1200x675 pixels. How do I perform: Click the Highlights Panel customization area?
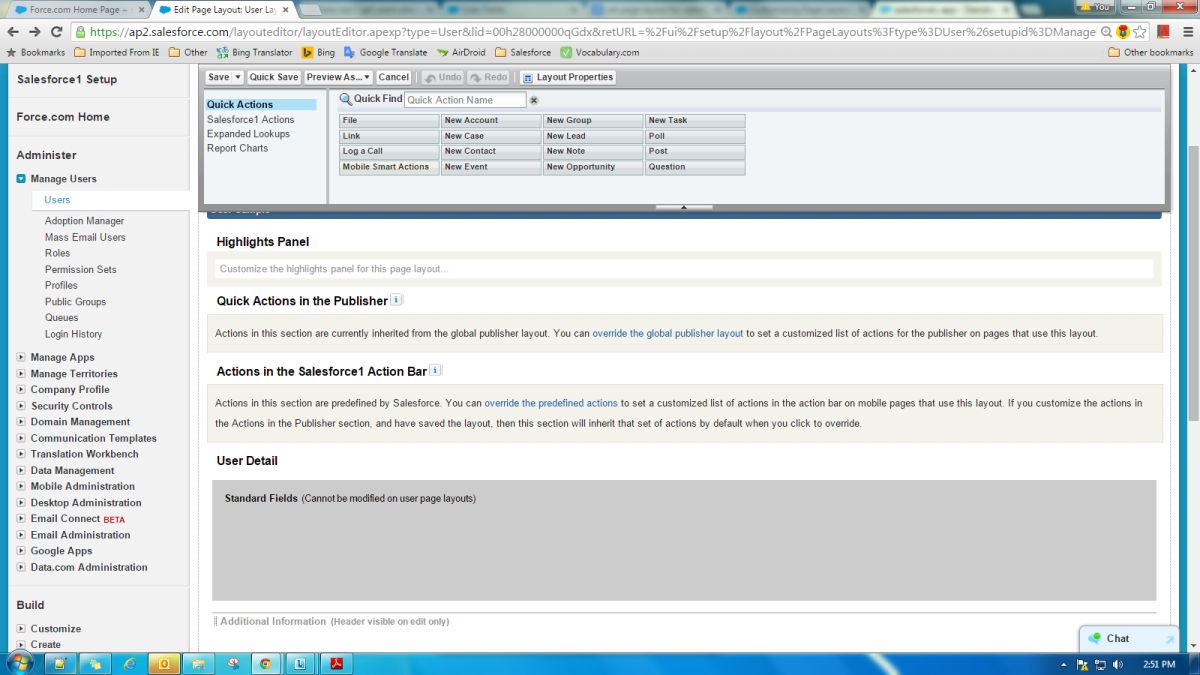[x=684, y=268]
